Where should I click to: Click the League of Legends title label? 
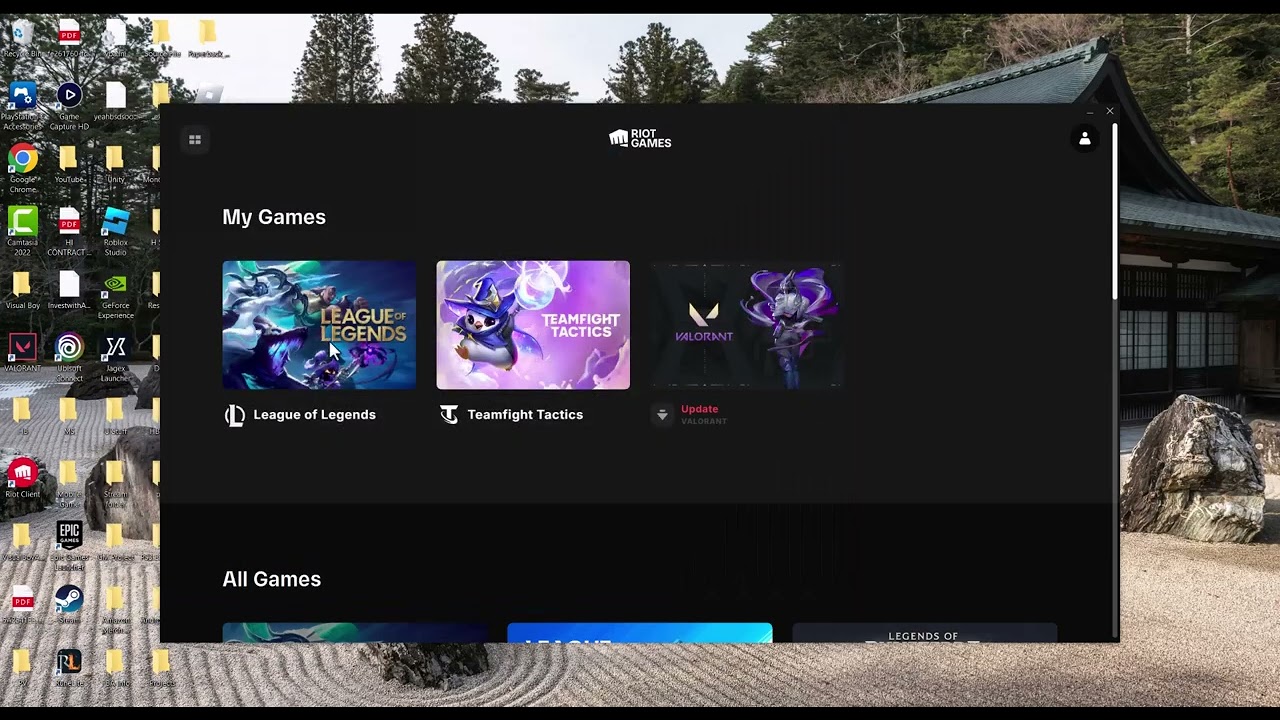pos(314,414)
